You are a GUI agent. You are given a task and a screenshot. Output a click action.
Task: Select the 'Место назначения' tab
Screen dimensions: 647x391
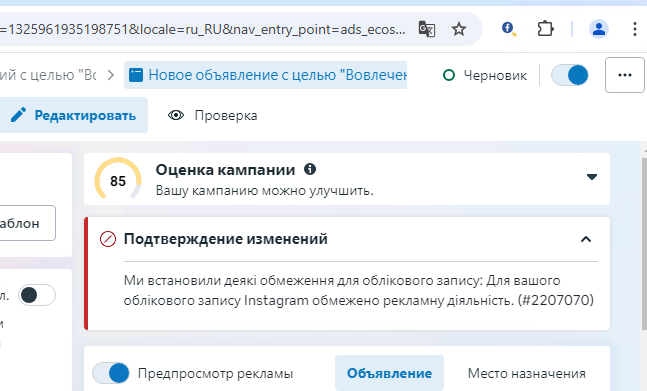[x=527, y=373]
